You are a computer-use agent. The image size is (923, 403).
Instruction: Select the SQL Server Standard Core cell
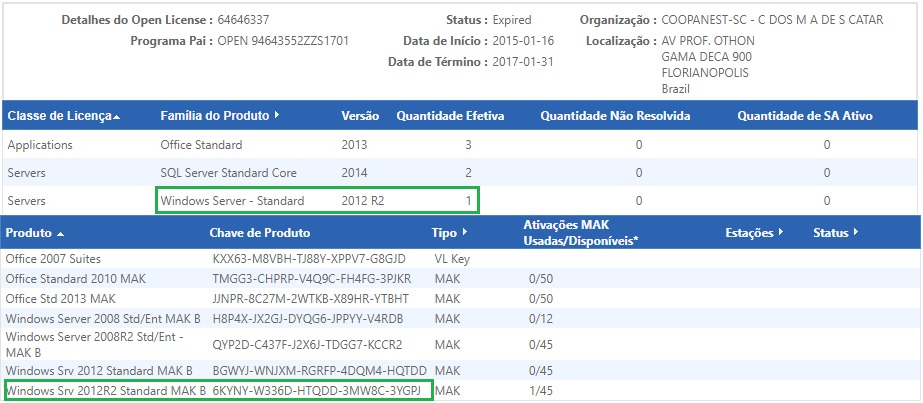coord(228,173)
